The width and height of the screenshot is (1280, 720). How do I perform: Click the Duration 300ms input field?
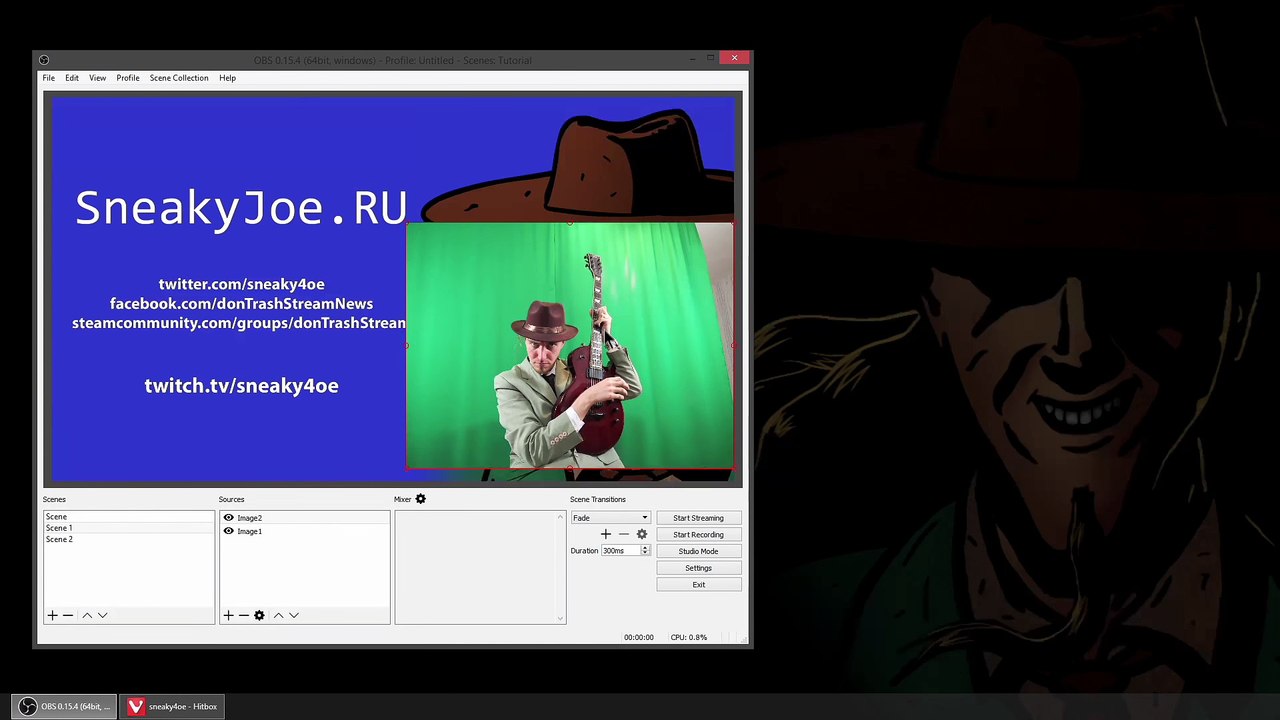(620, 551)
